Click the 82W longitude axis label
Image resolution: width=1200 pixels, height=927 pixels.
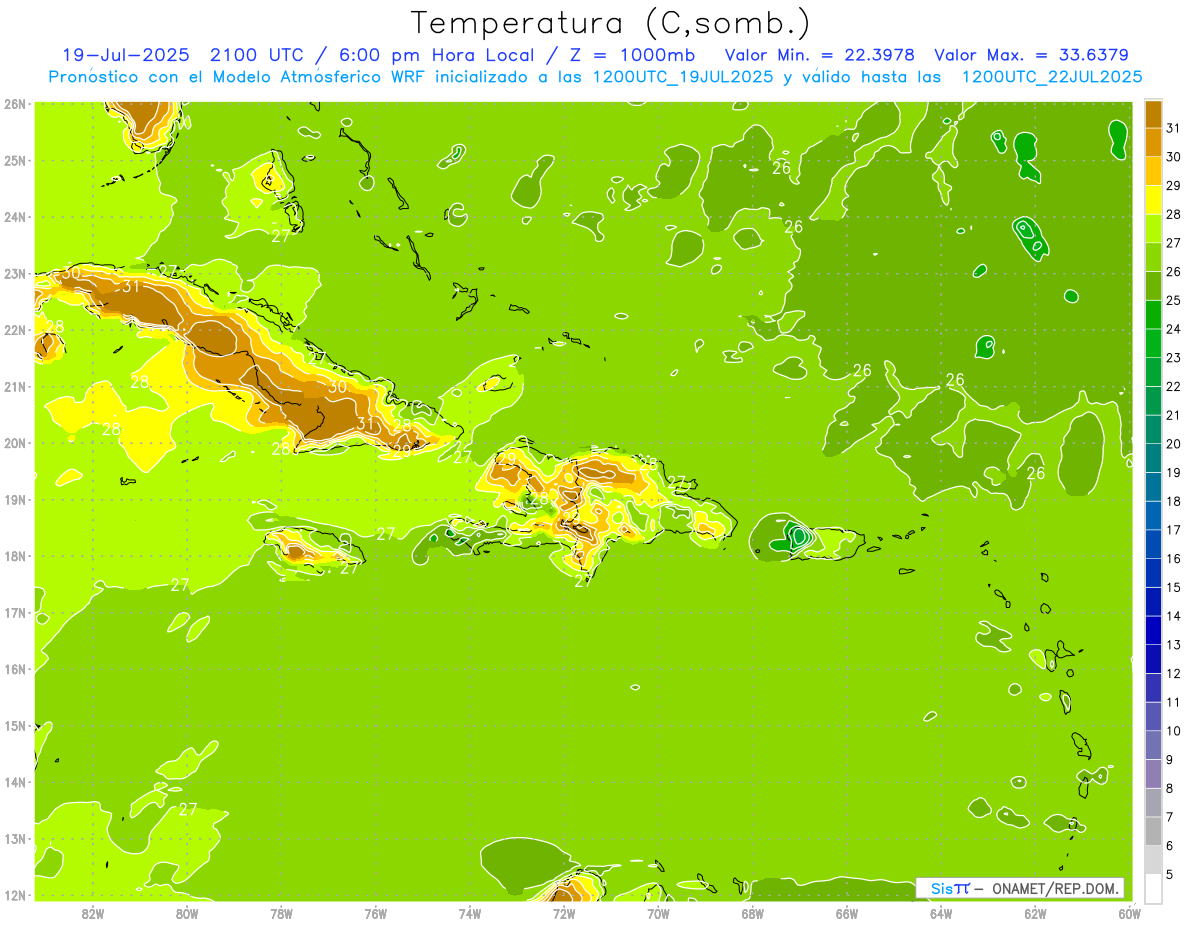[x=93, y=913]
